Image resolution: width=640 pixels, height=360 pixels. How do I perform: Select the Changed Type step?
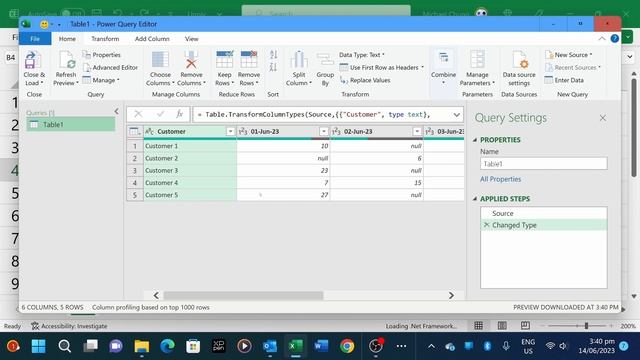pos(544,225)
